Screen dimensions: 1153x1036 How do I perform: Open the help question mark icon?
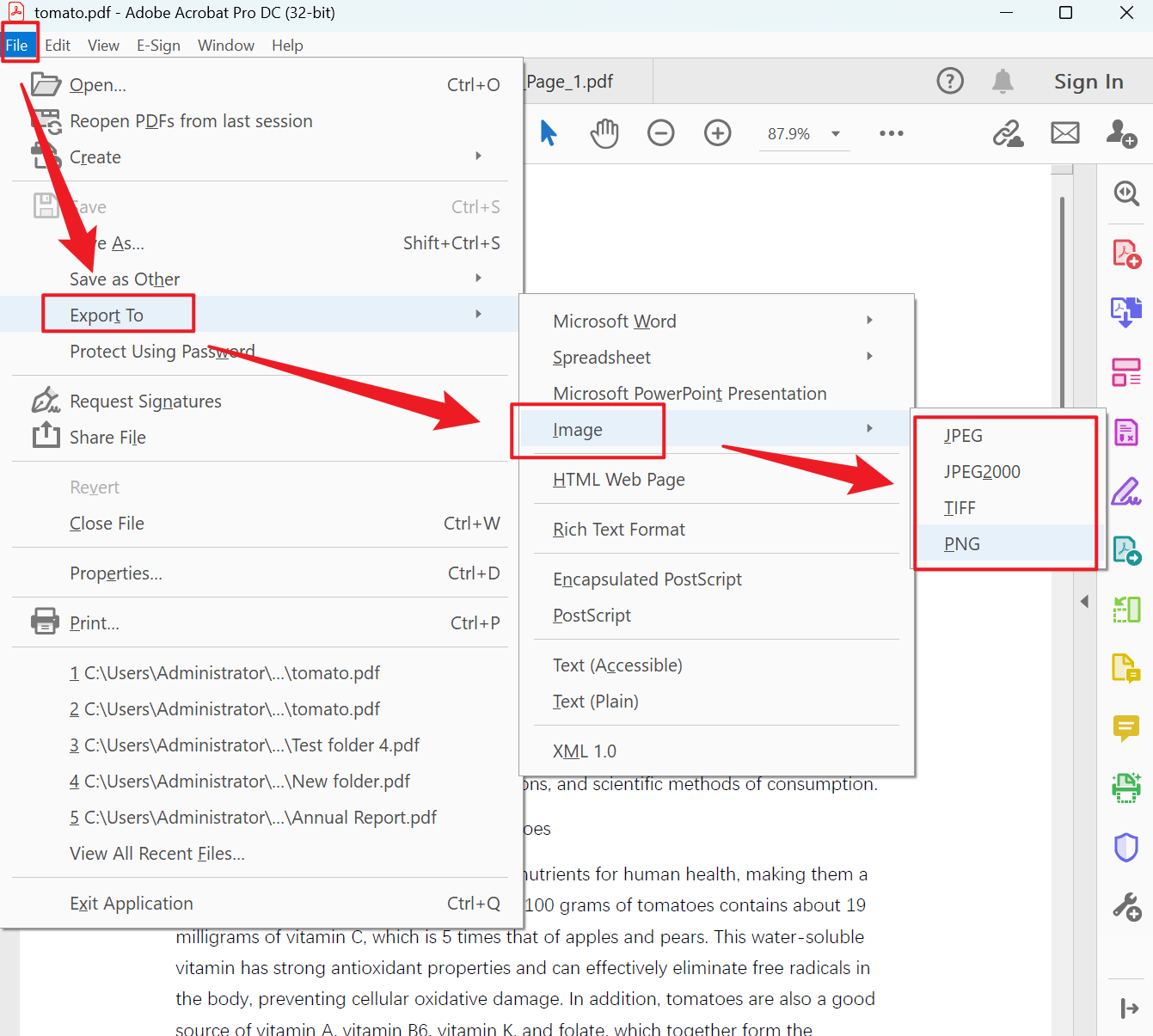coord(949,82)
